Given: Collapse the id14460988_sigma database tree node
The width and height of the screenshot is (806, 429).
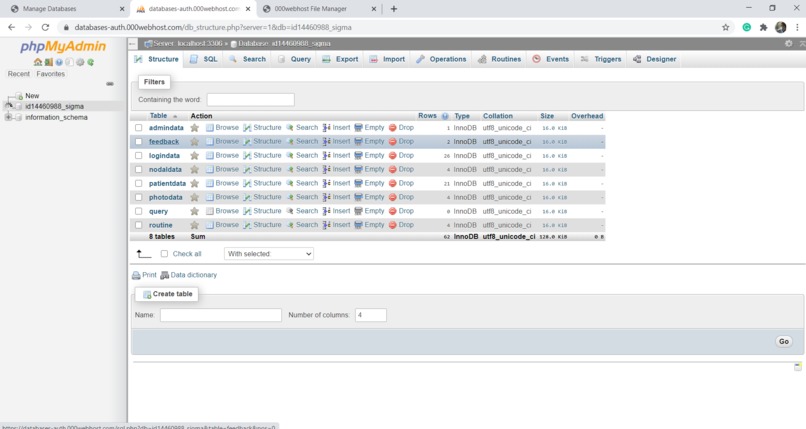Looking at the screenshot, I should tap(8, 106).
